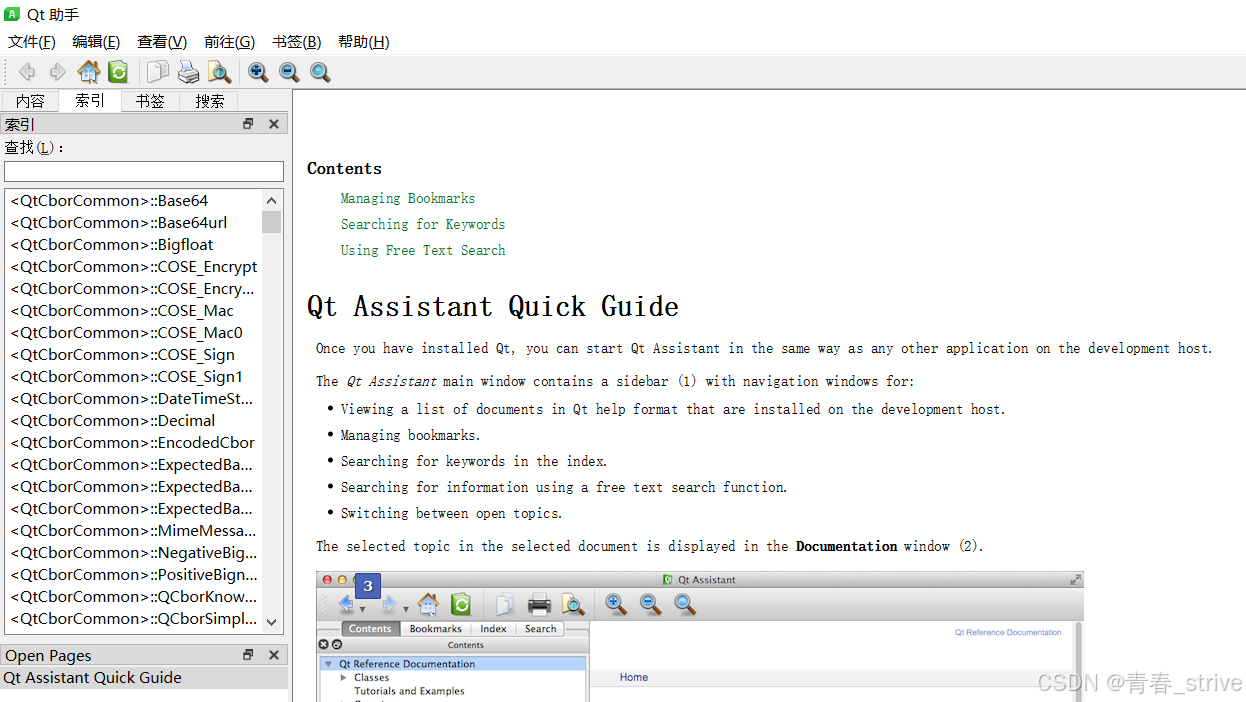This screenshot has width=1246, height=702.
Task: Follow the Using Free Text Search link
Action: point(423,250)
